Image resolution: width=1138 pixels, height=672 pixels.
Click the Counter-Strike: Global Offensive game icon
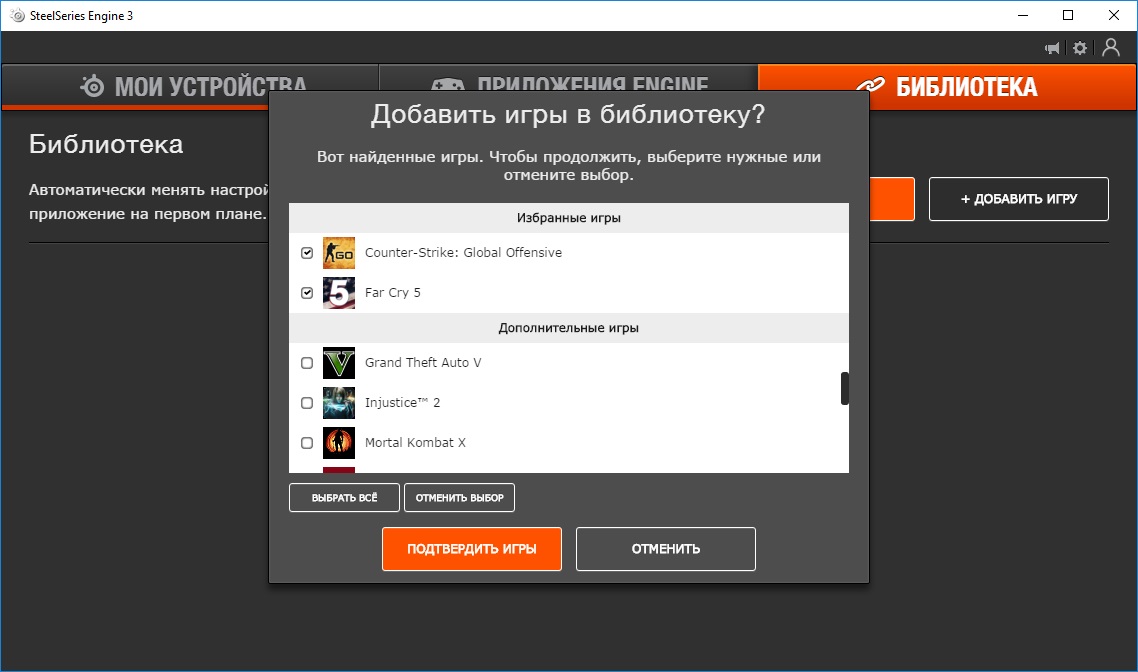(x=339, y=253)
